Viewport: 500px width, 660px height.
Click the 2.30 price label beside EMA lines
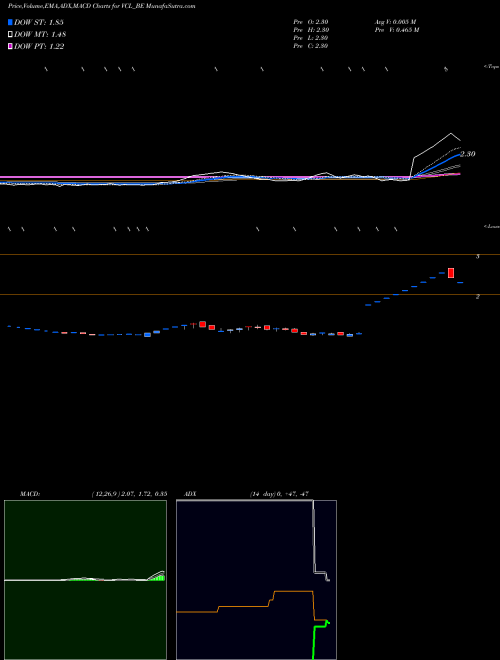coord(468,154)
